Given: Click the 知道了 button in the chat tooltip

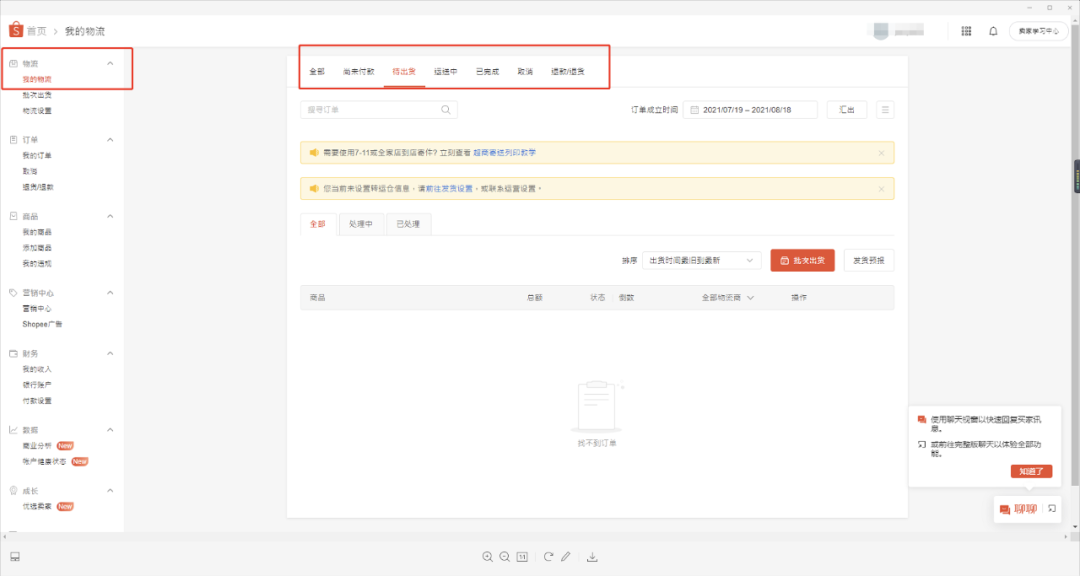Looking at the screenshot, I should (1031, 470).
